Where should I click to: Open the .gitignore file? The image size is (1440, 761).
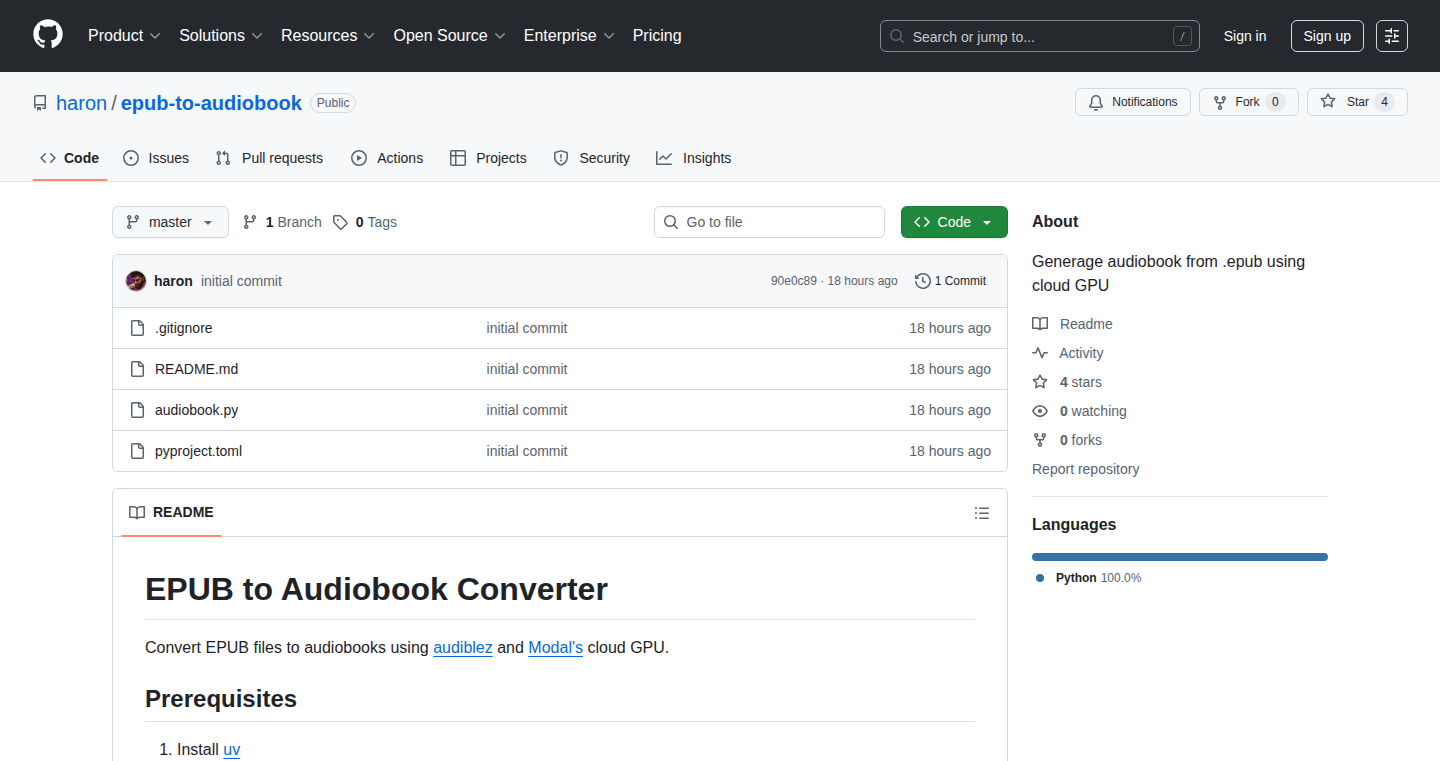(x=184, y=328)
